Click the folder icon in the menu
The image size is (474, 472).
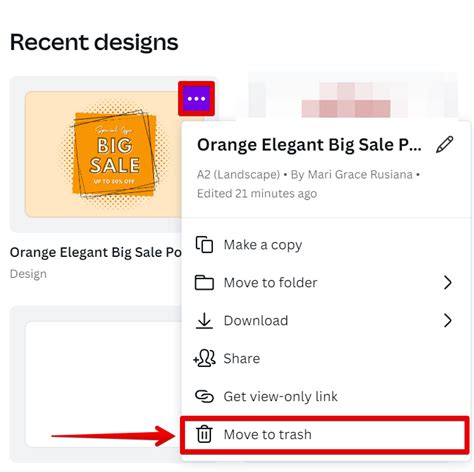(204, 283)
